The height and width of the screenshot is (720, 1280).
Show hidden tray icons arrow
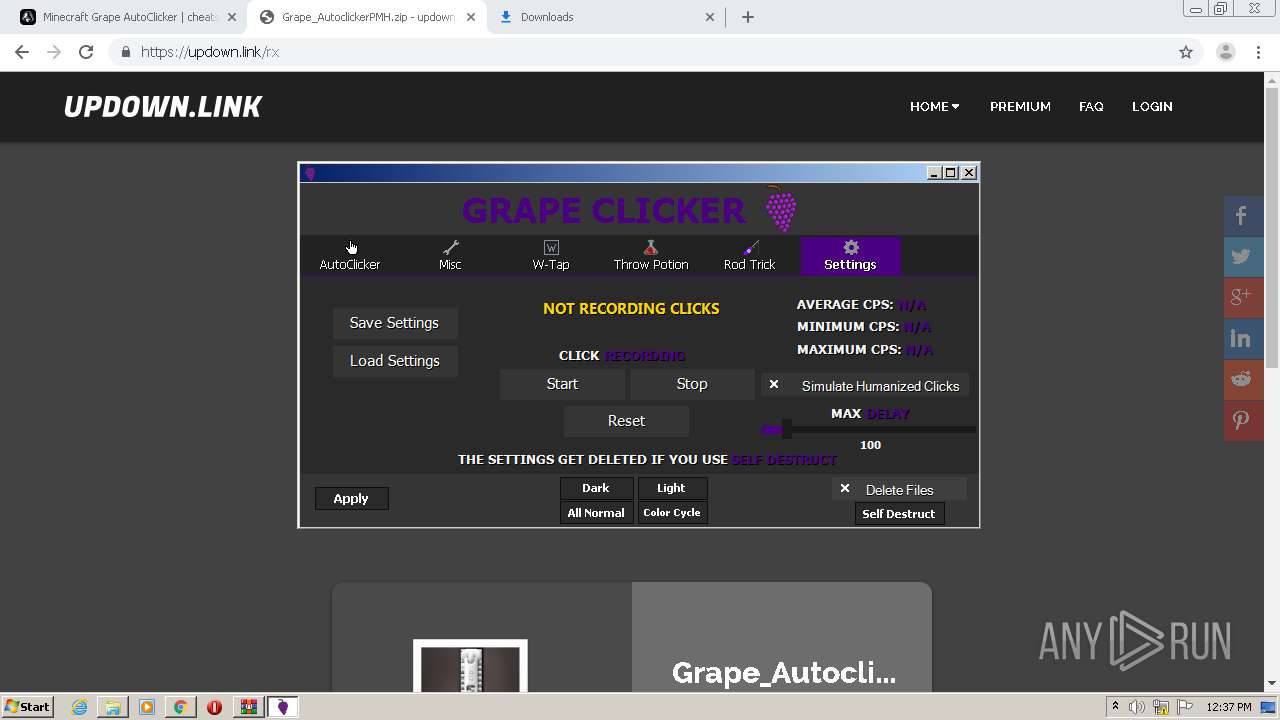click(1115, 707)
